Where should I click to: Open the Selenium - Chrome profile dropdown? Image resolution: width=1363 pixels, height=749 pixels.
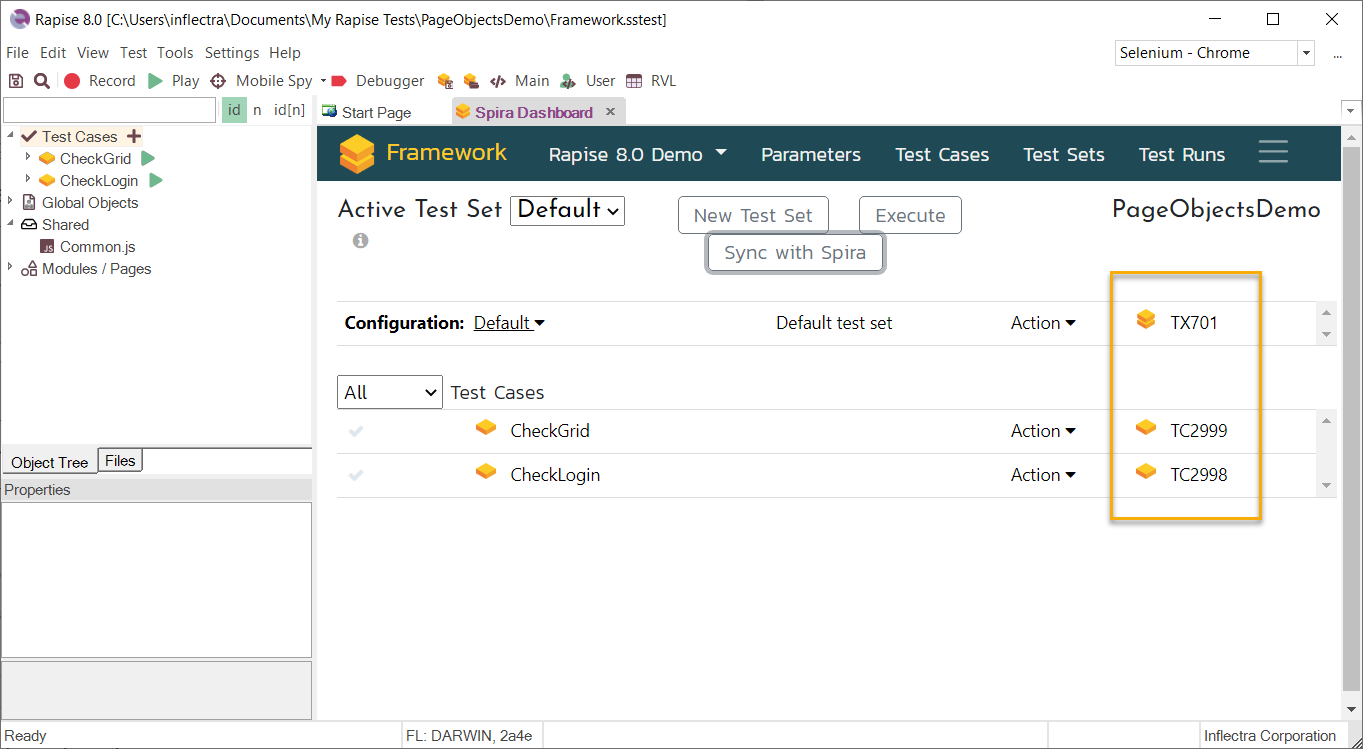click(x=1305, y=53)
